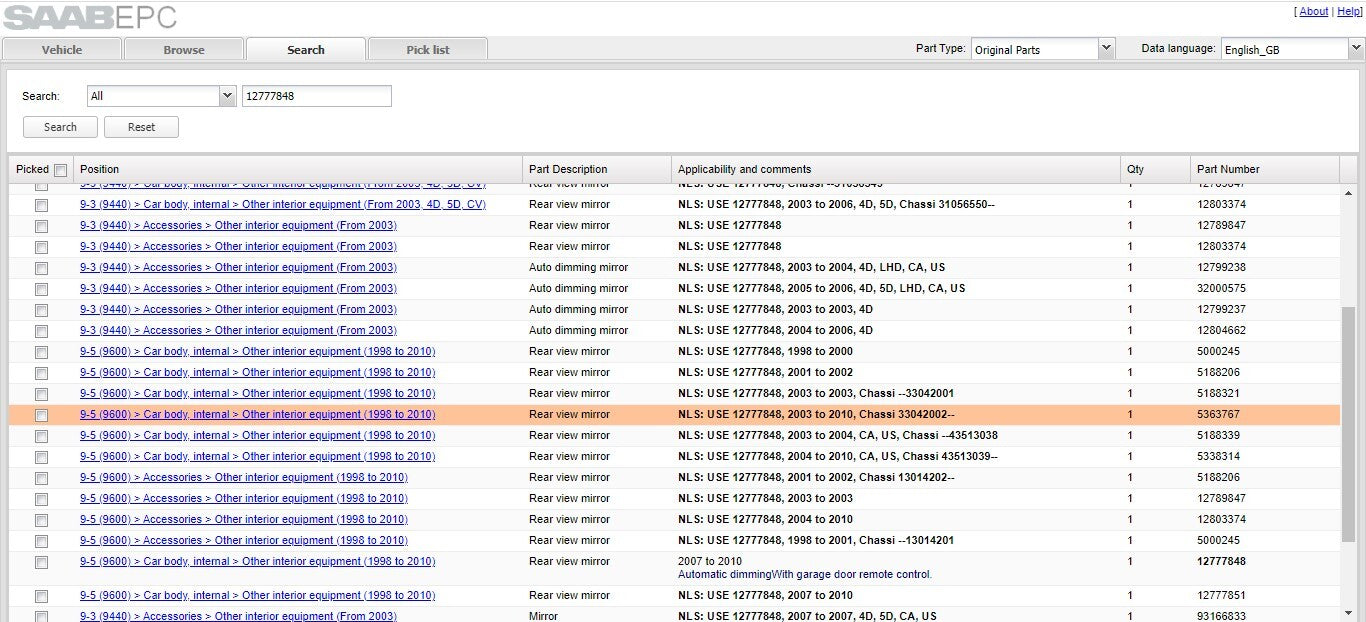Viewport: 1366px width, 622px height.
Task: Open the Pick list tab
Action: [x=428, y=49]
